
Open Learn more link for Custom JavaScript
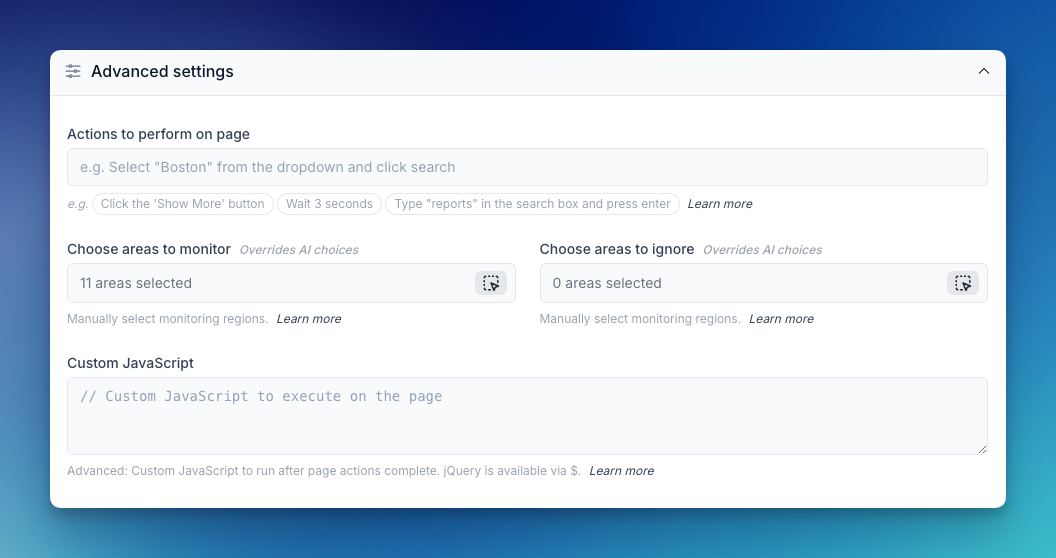tap(621, 471)
